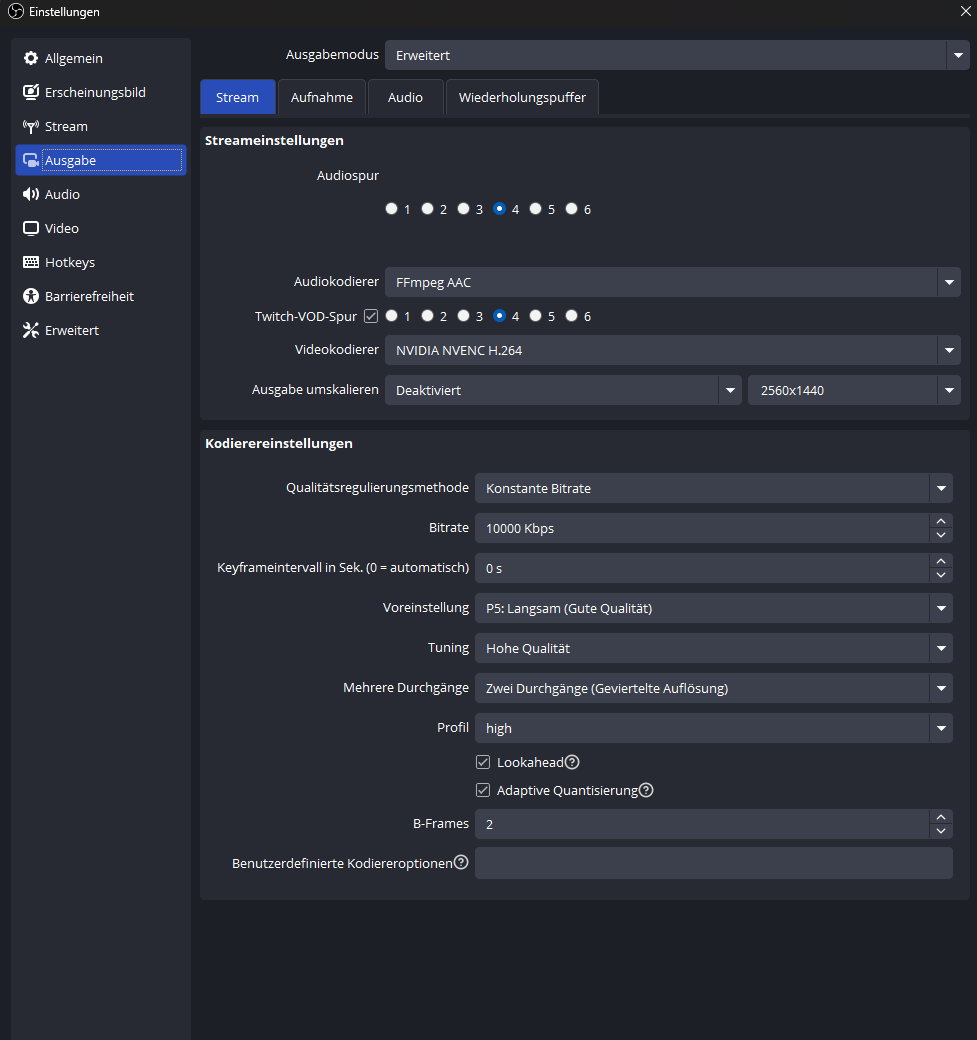
Task: Disable the Lookahead checkbox
Action: tap(483, 762)
